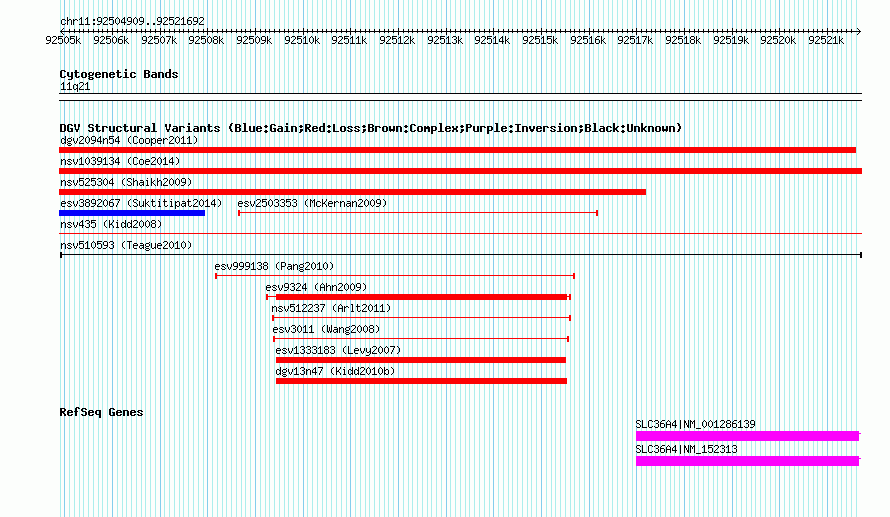Click the 92518k ruler tick label

[x=683, y=40]
